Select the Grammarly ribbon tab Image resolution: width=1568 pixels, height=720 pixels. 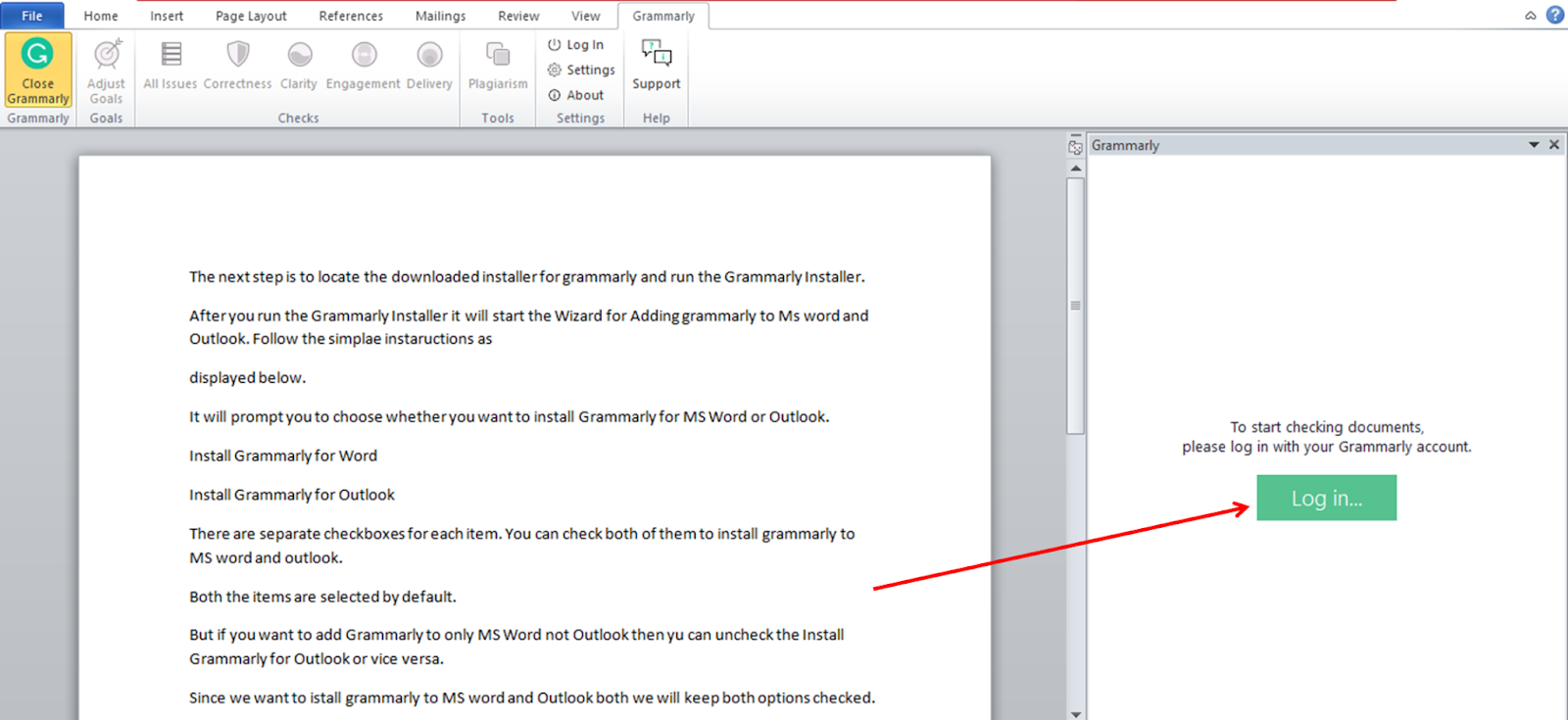click(663, 16)
